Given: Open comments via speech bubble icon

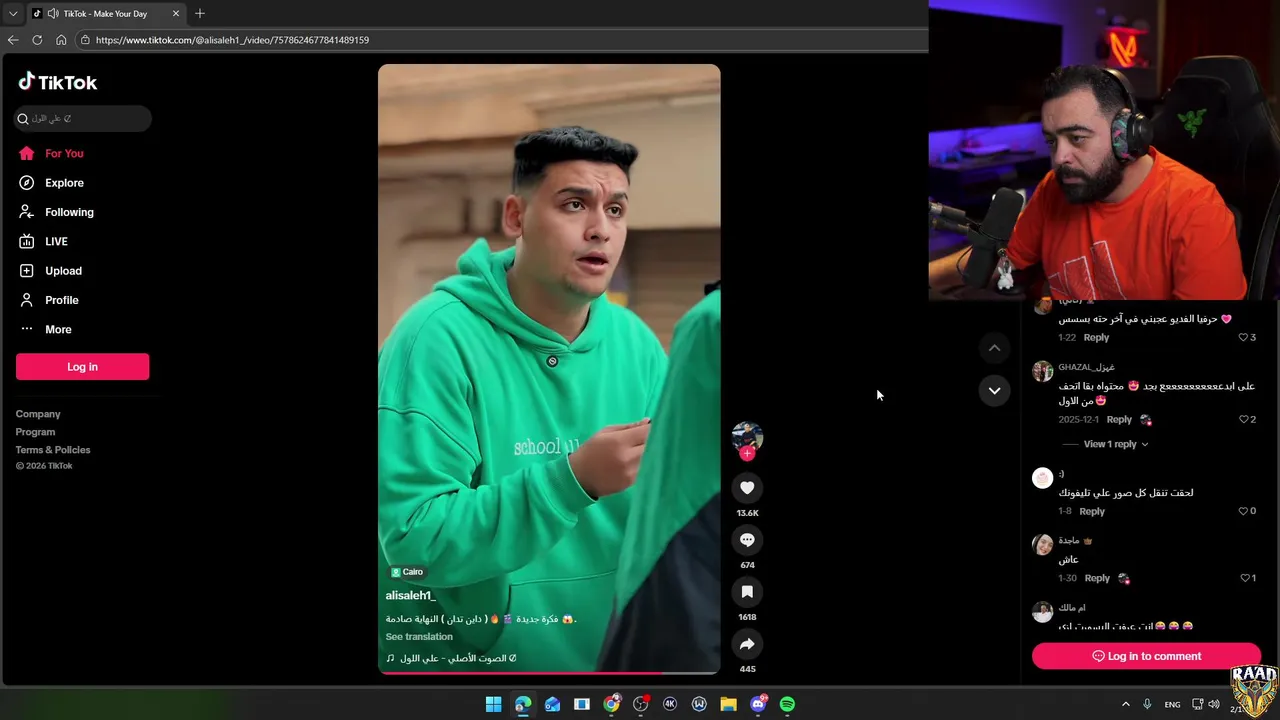Looking at the screenshot, I should click(x=747, y=540).
